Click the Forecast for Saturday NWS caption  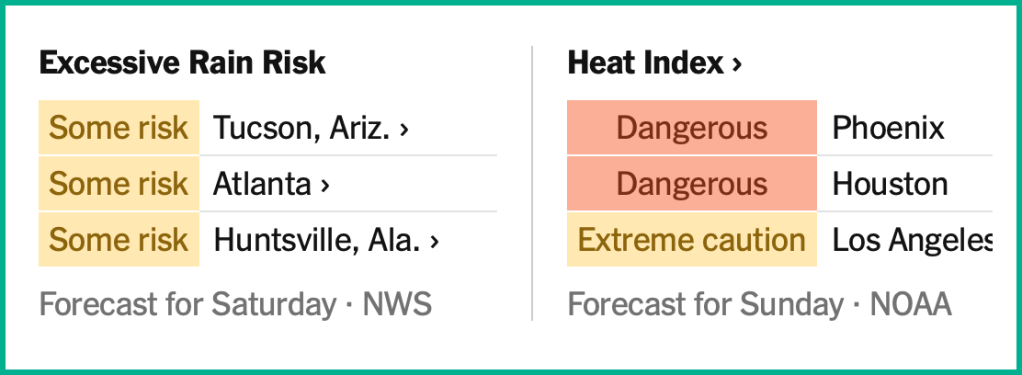tap(235, 305)
